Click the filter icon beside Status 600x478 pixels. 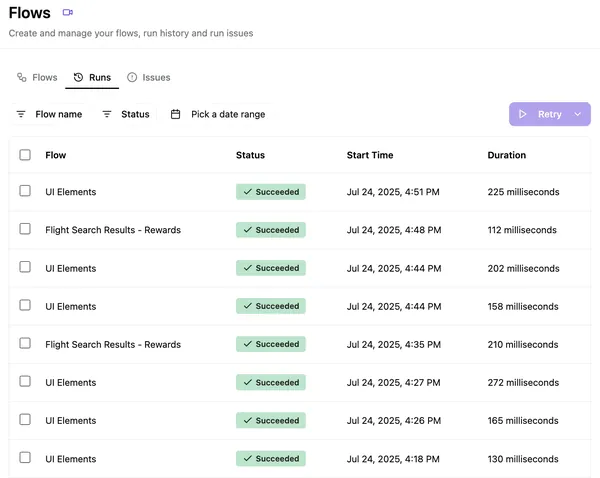point(107,114)
